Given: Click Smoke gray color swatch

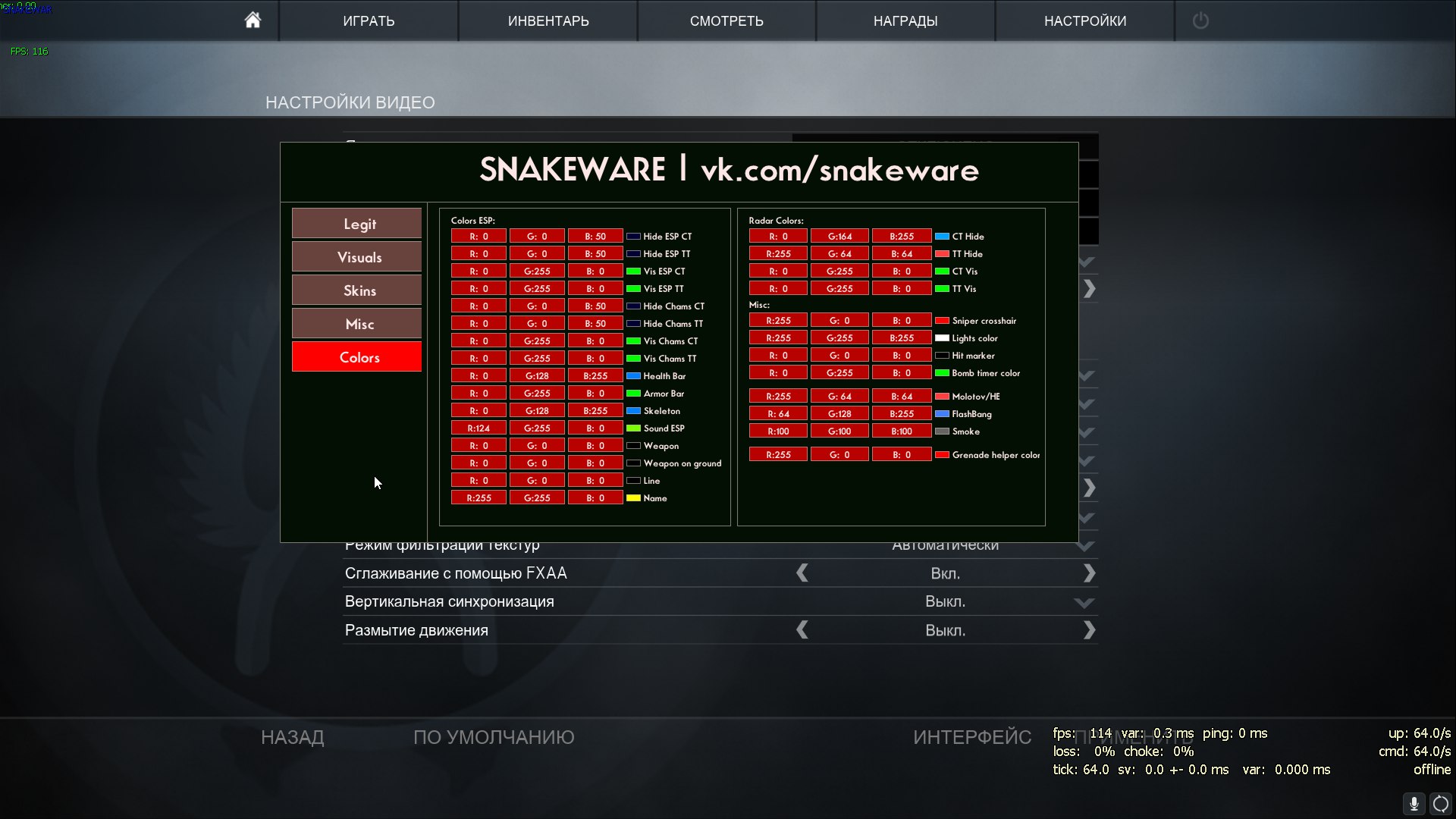Looking at the screenshot, I should coord(942,431).
